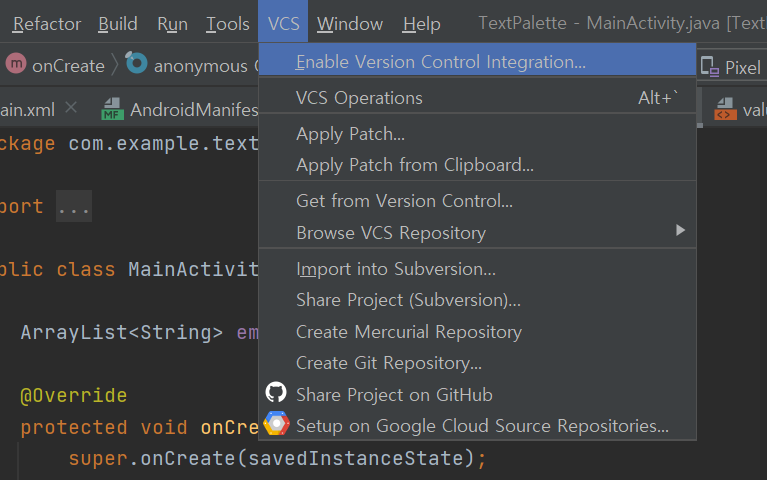Click Apply Patch... menu item

pos(477,134)
